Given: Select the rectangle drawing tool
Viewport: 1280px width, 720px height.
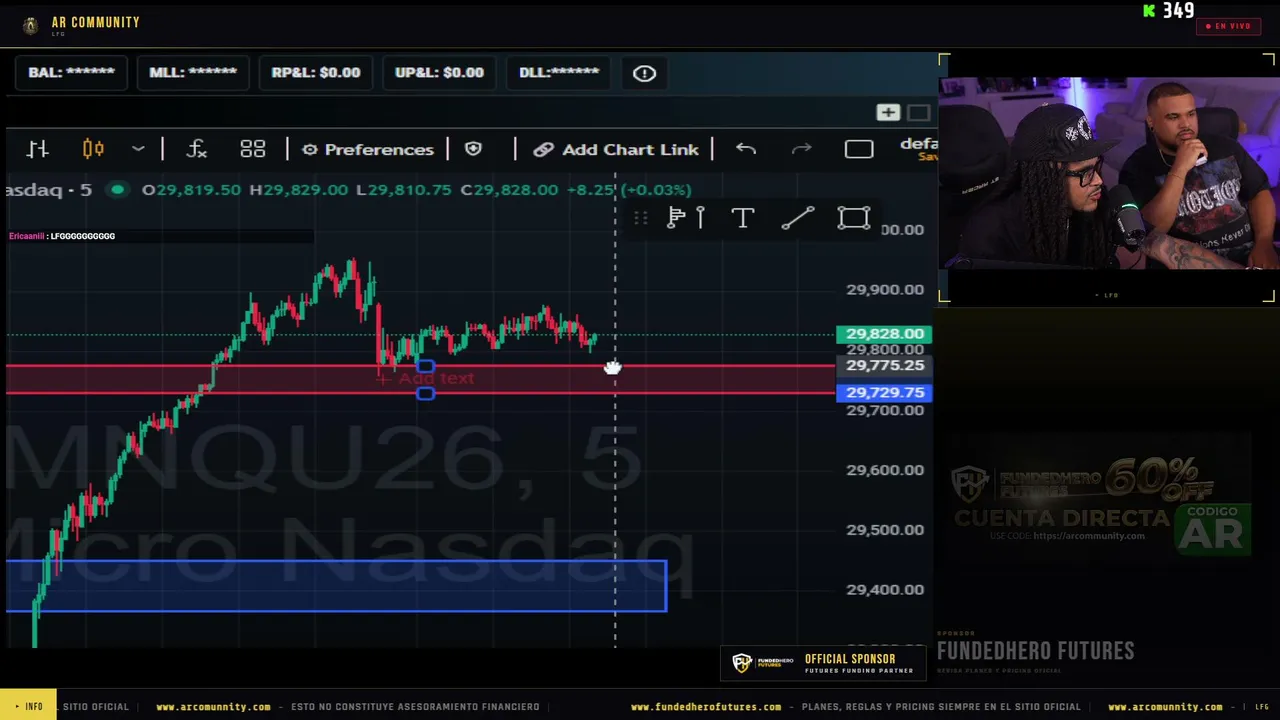Looking at the screenshot, I should (x=854, y=218).
